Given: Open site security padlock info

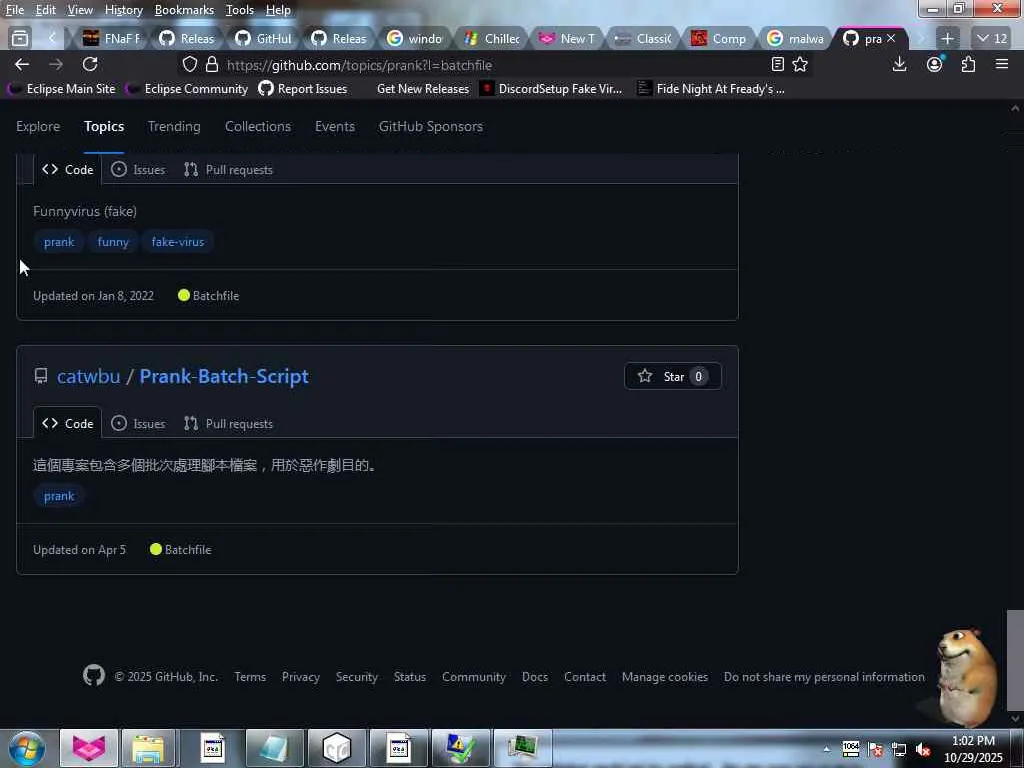Looking at the screenshot, I should (212, 65).
